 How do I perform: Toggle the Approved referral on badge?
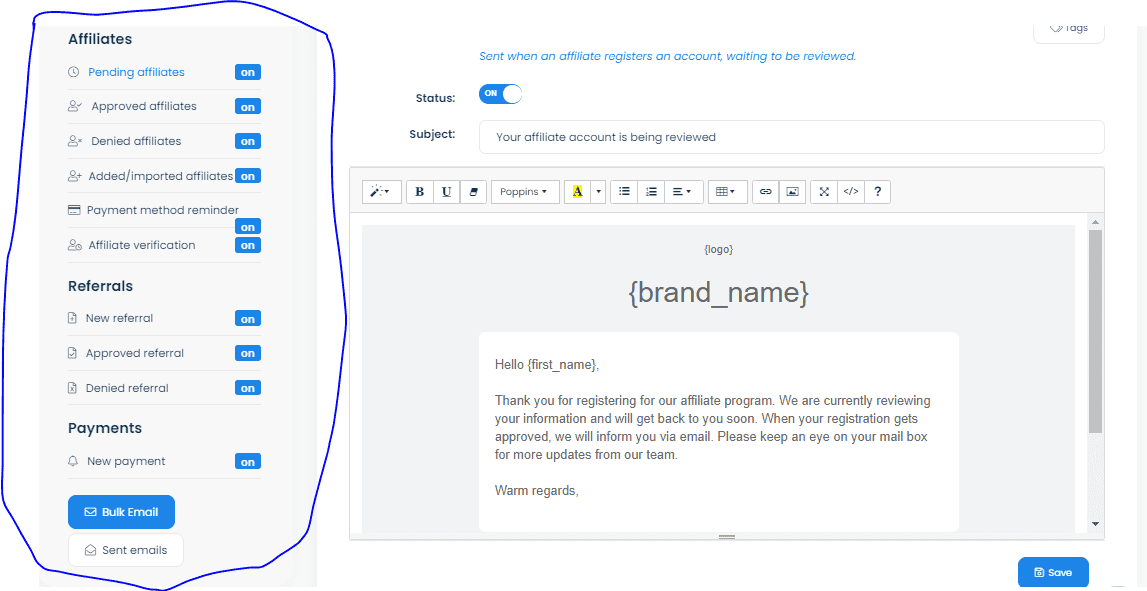[248, 353]
